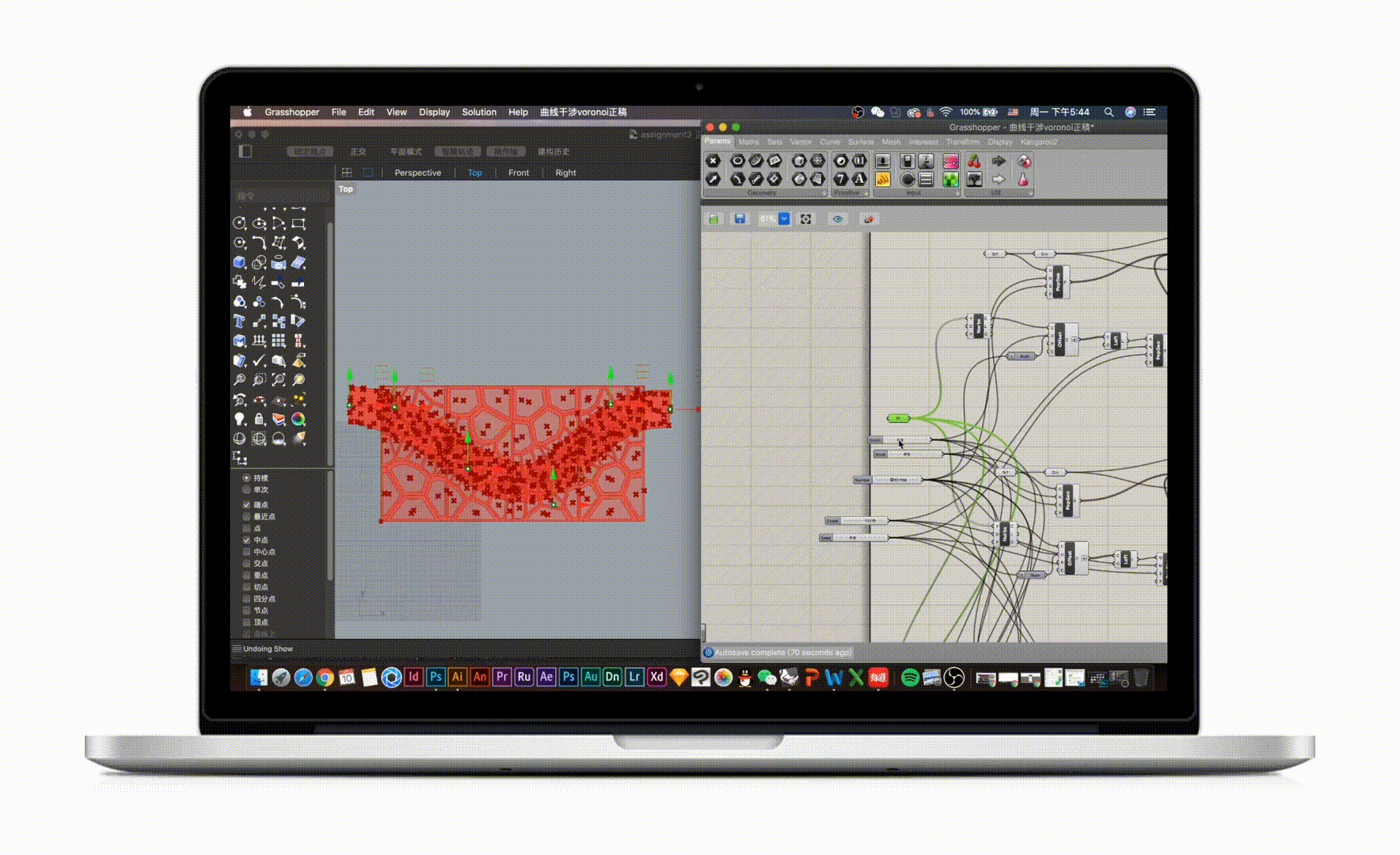Select the Text object tool (T icon)
Image resolution: width=1400 pixels, height=855 pixels.
point(239,321)
